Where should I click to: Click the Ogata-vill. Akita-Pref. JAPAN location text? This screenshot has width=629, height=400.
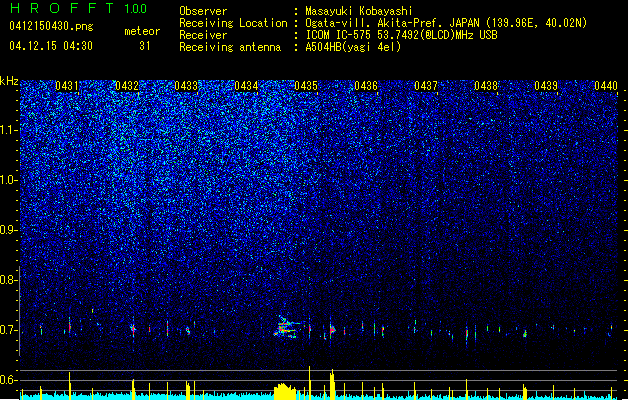(446, 23)
